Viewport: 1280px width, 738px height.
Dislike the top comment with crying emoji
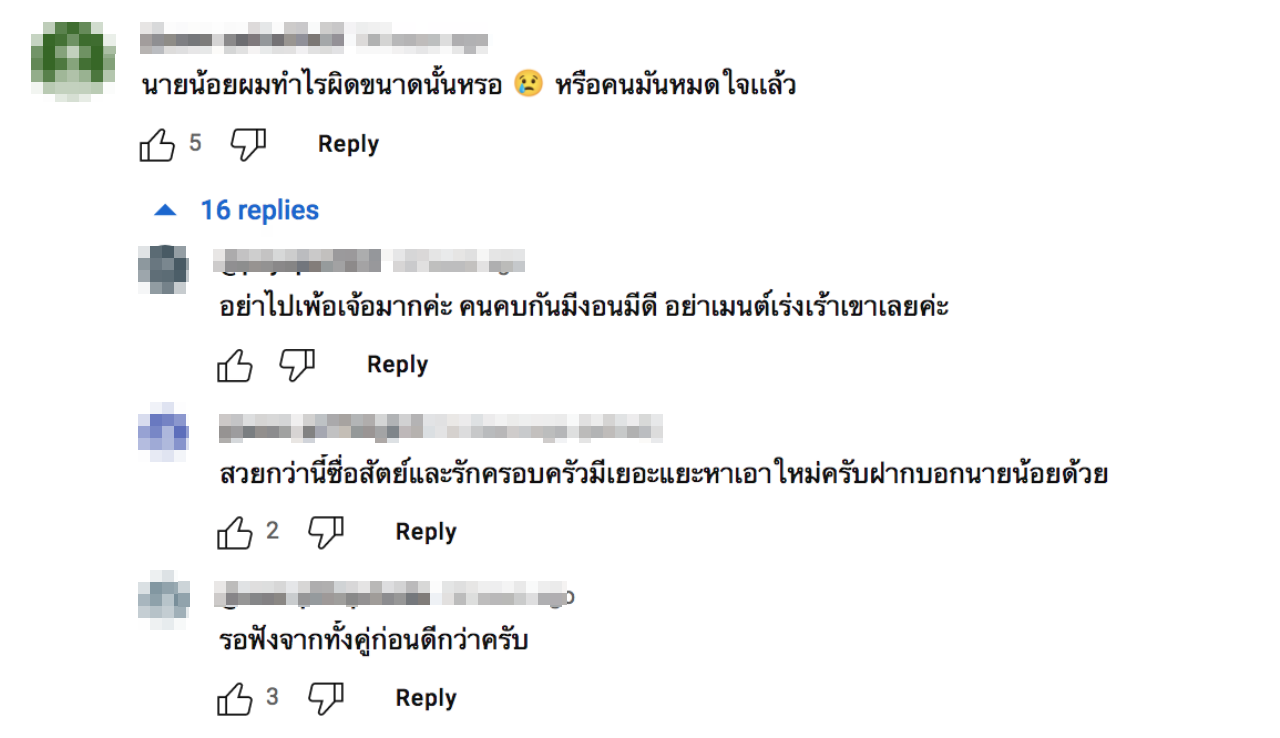click(x=248, y=145)
